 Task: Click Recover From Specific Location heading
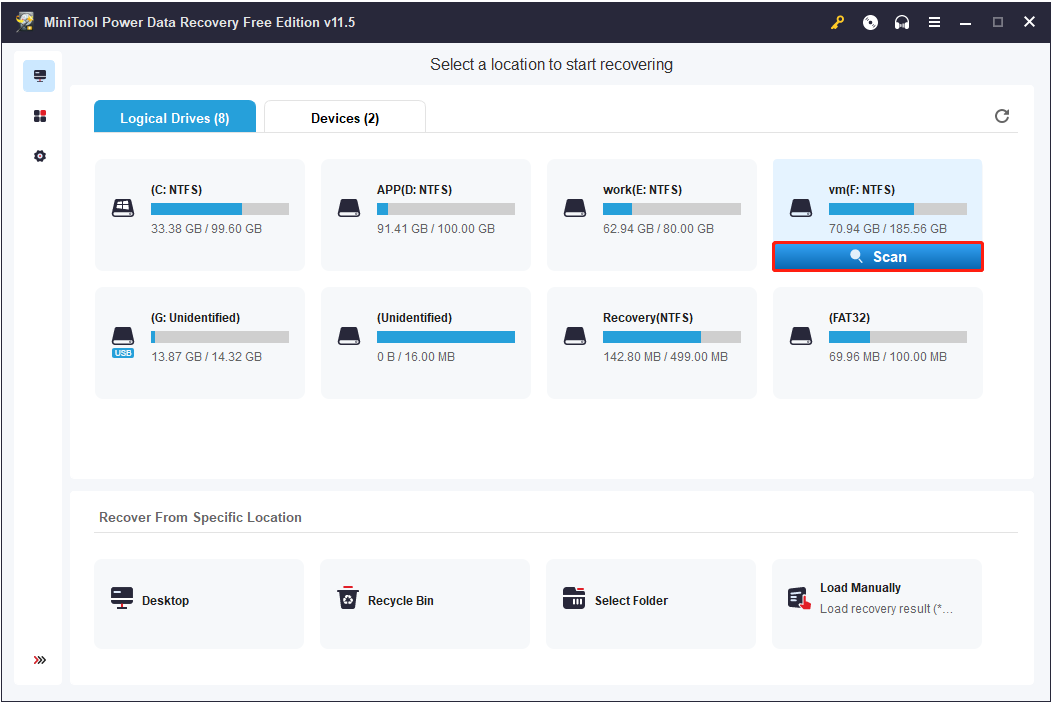(x=200, y=517)
